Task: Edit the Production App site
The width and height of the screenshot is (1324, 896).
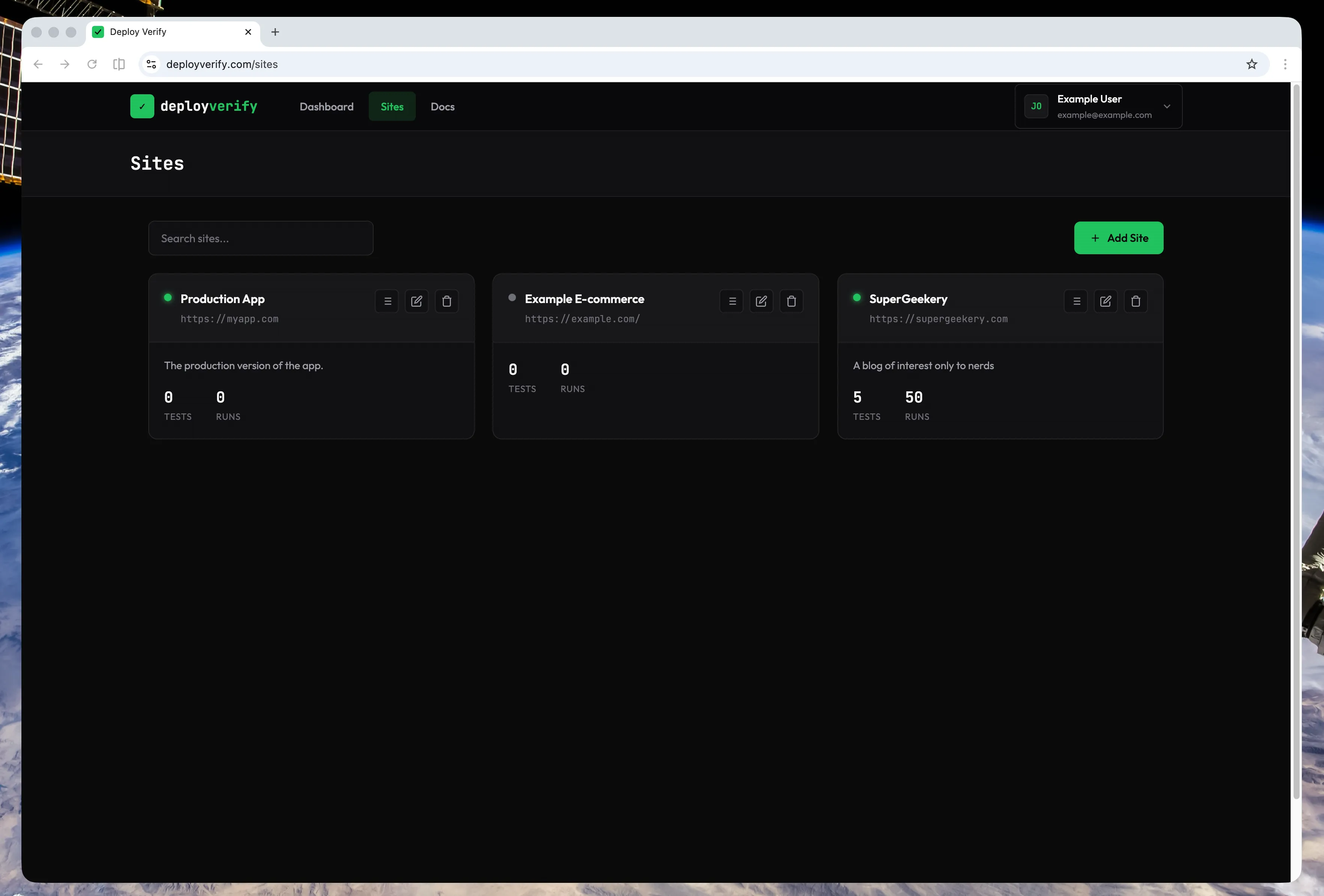Action: tap(416, 301)
